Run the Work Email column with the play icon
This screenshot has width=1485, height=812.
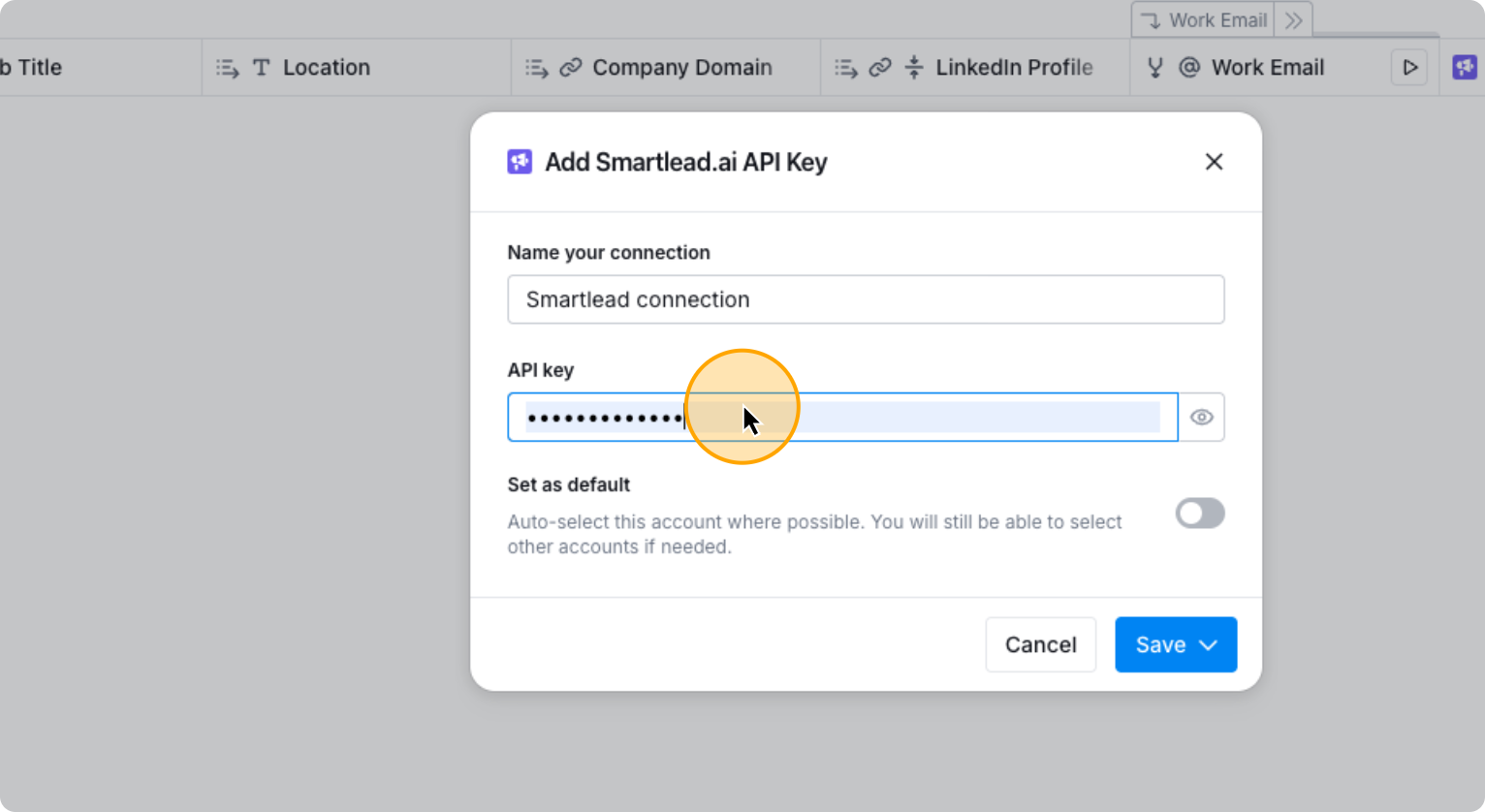1410,67
